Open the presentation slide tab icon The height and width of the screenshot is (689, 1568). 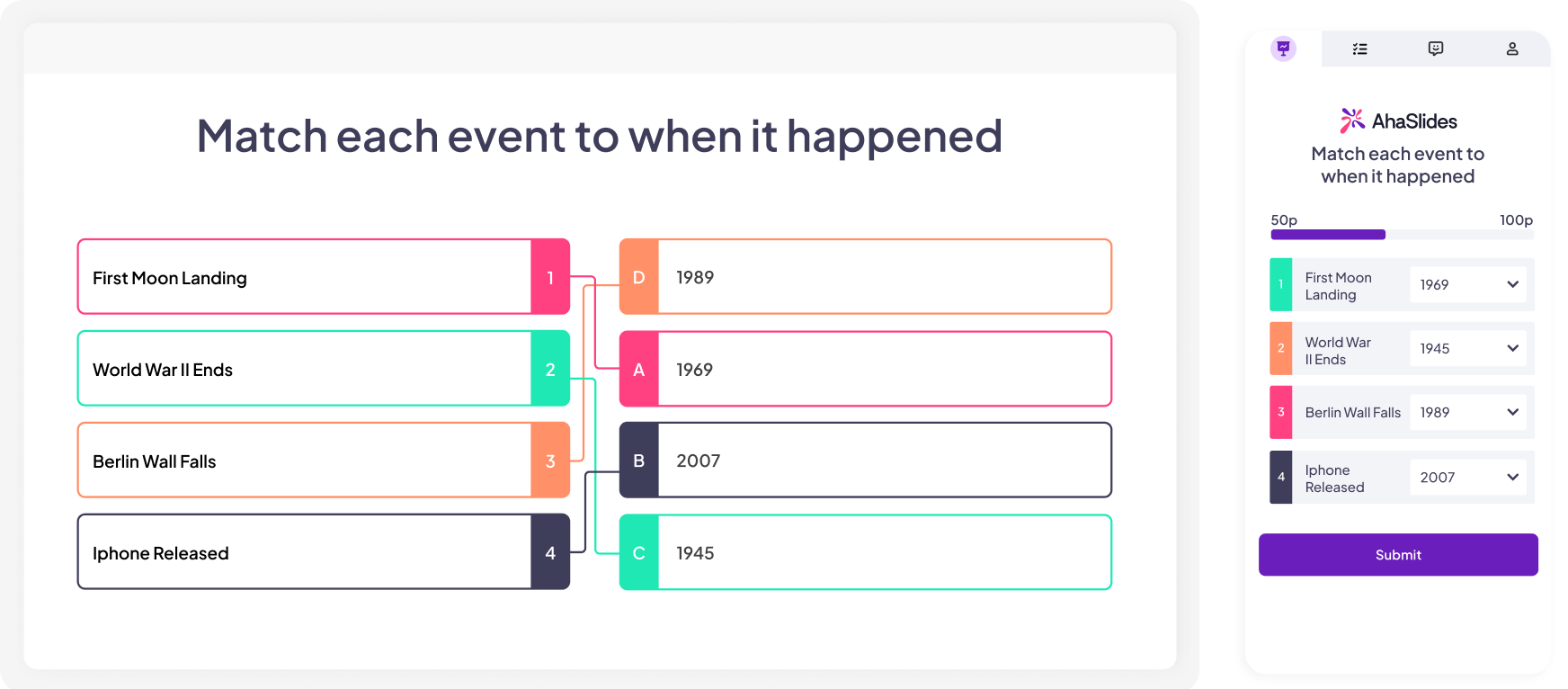[x=1283, y=49]
